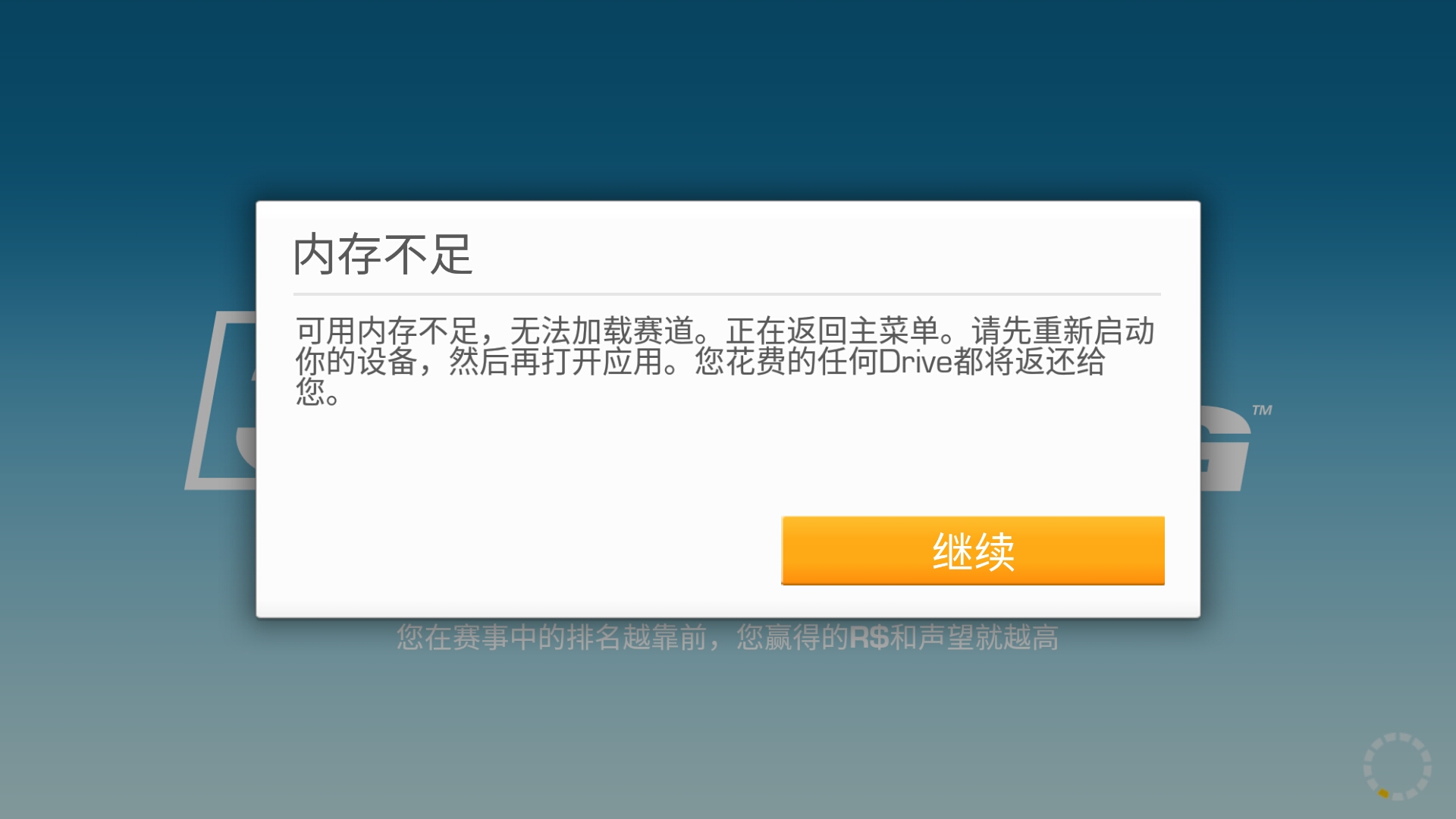The width and height of the screenshot is (1456, 819).
Task: Click the logo bracket left of the dialog
Action: [x=220, y=400]
